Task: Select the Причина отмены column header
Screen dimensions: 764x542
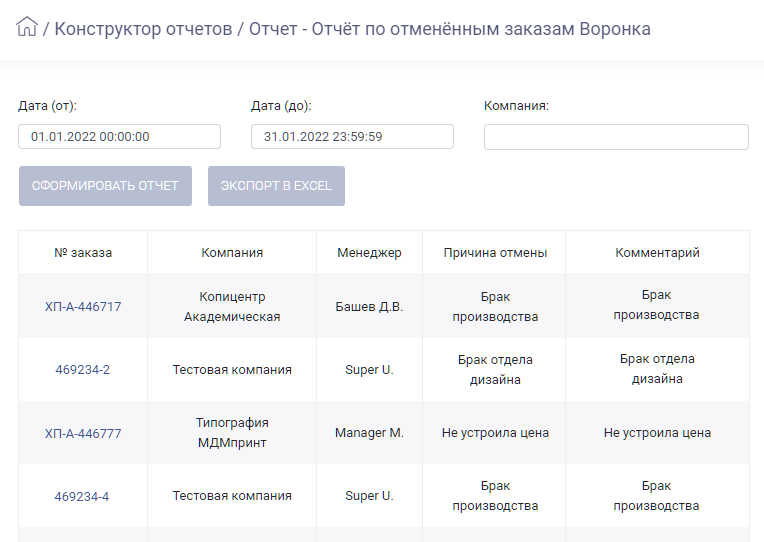Action: [x=495, y=252]
